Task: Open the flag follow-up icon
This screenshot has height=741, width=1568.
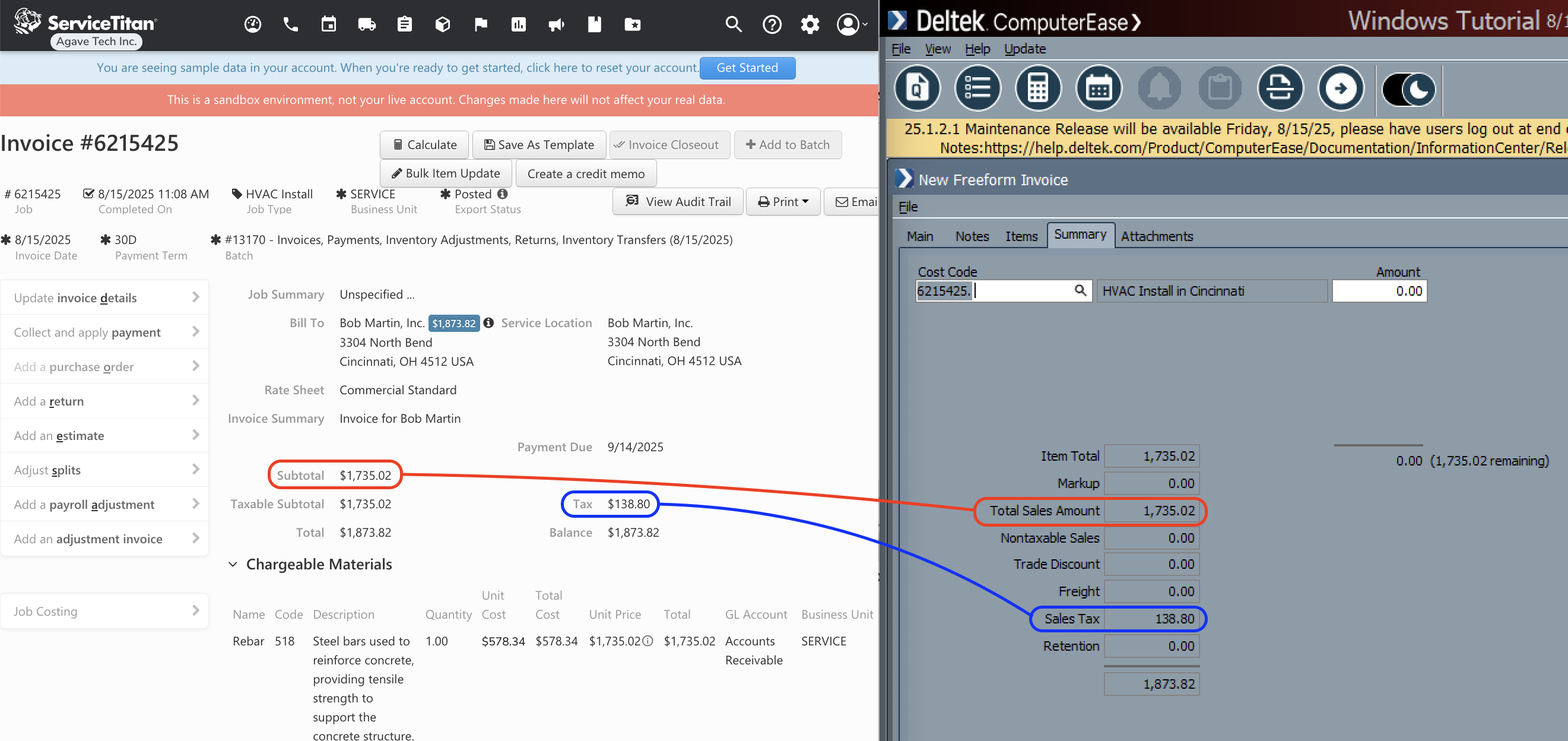Action: point(481,24)
